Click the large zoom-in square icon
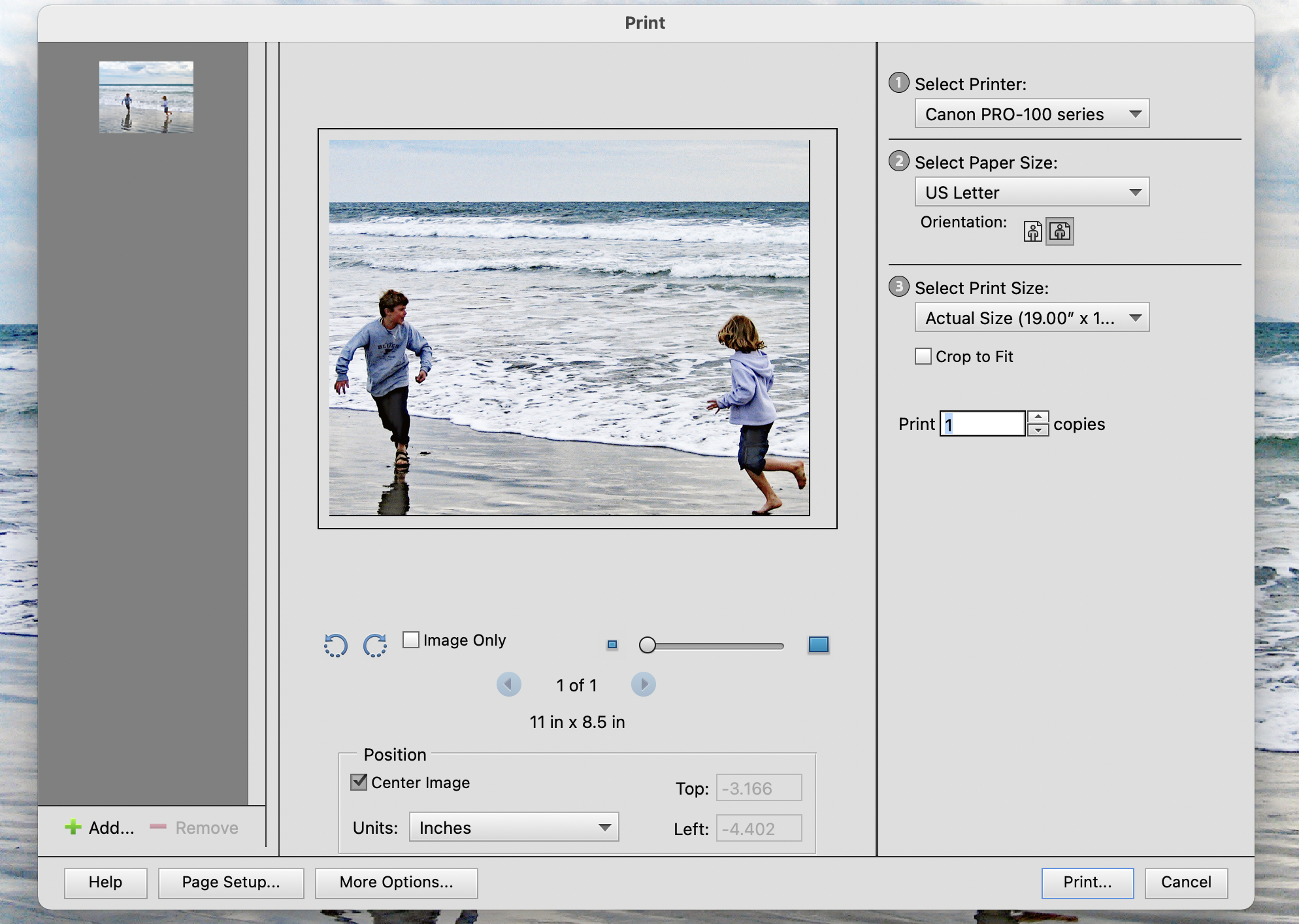This screenshot has width=1299, height=924. (x=819, y=644)
